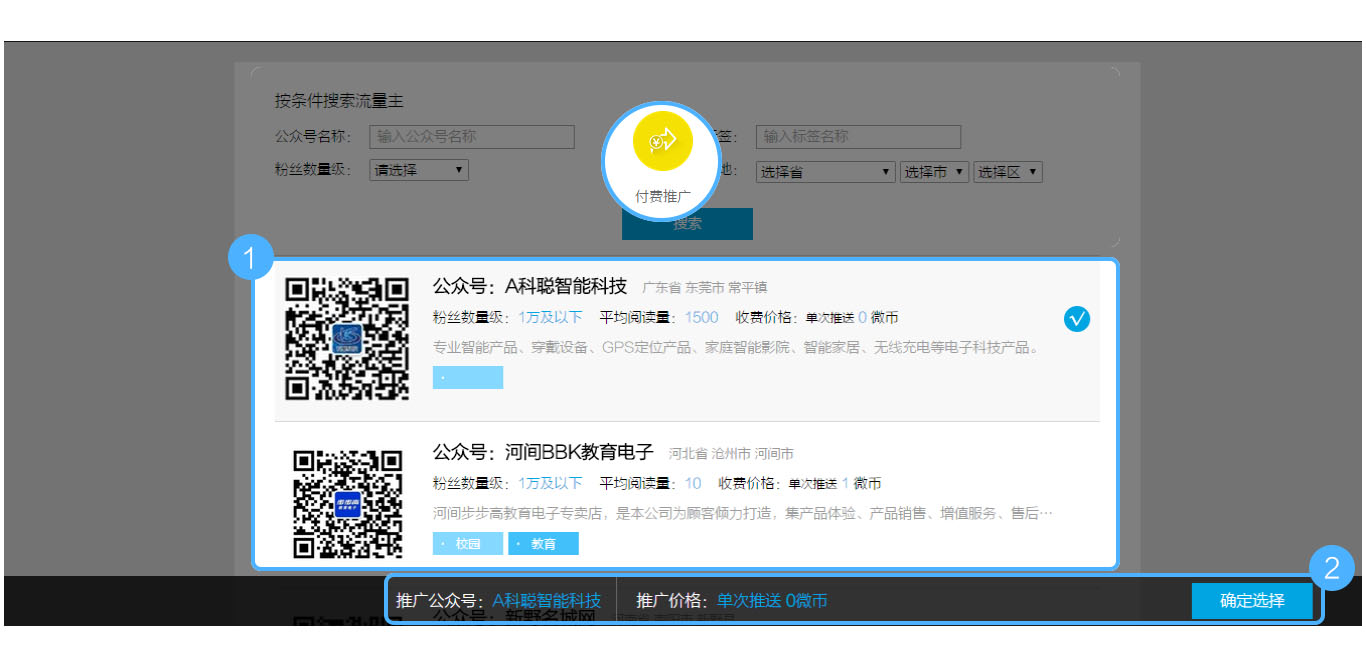
Task: Click the blank blue tag under A科聪智能科技
Action: [468, 378]
